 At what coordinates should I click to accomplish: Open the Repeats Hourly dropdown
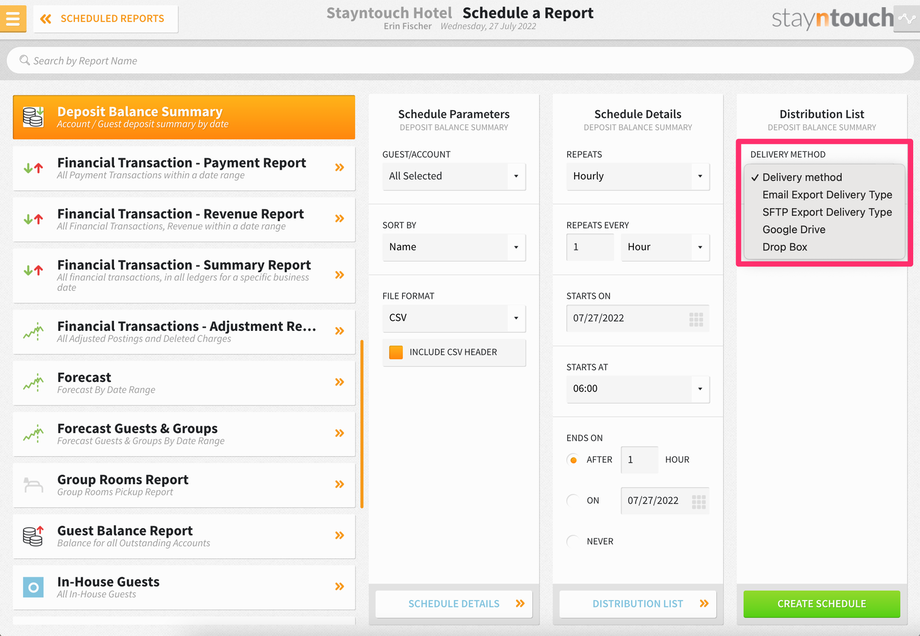637,176
